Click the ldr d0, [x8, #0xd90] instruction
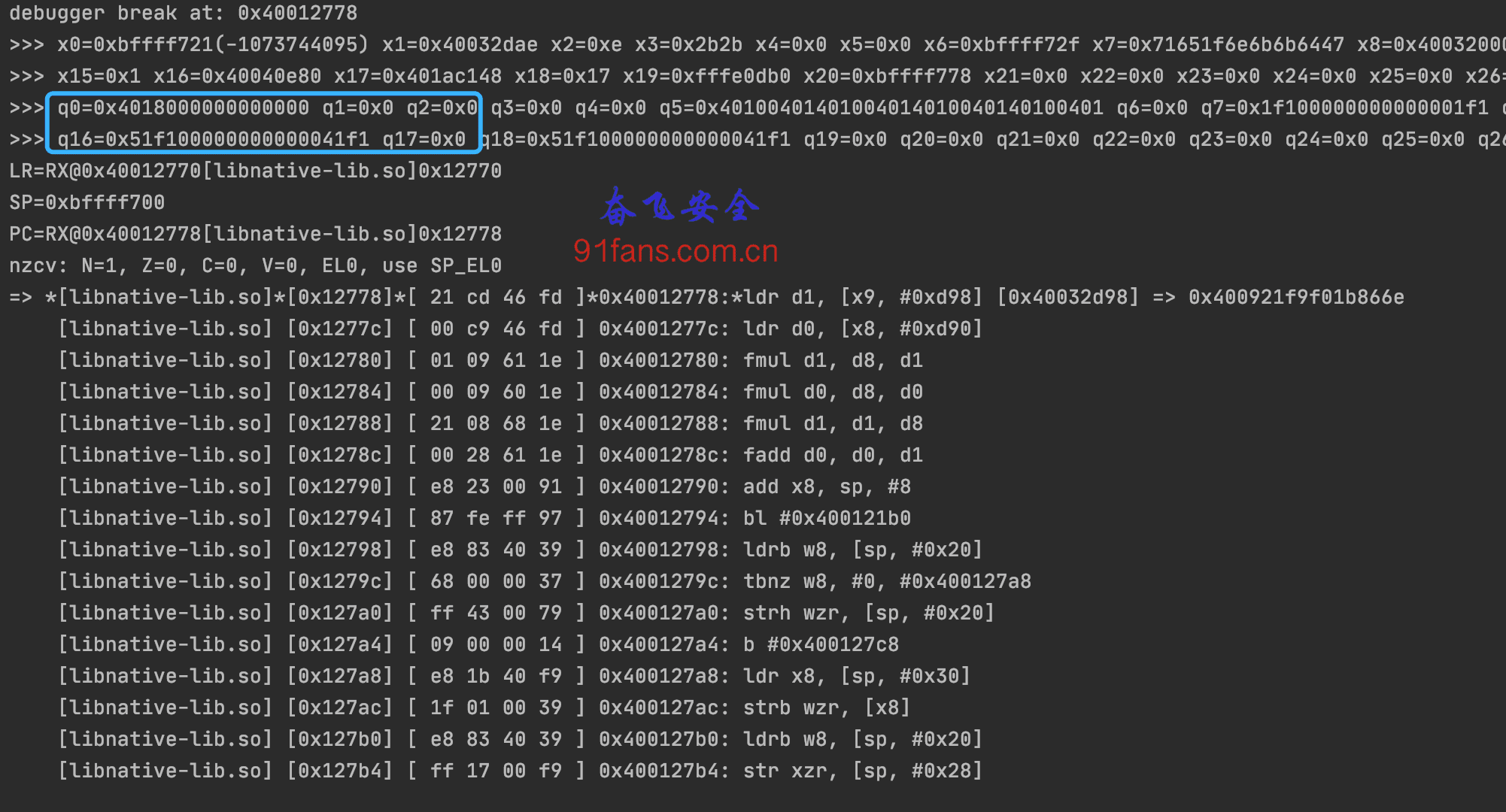Screen dimensions: 1506x812 [x=863, y=329]
